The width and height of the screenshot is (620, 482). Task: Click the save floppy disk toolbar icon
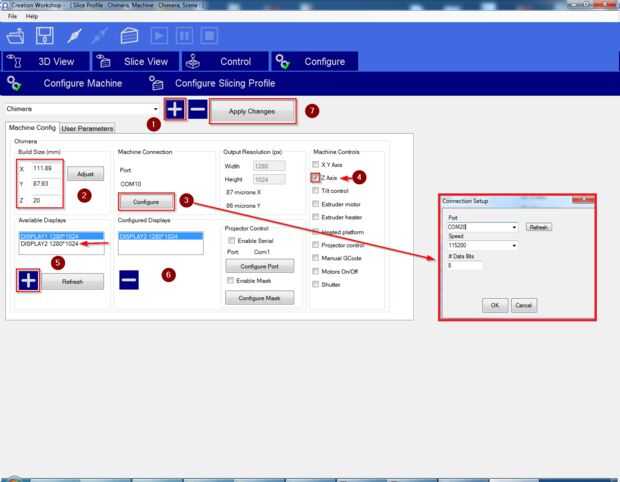pos(45,36)
